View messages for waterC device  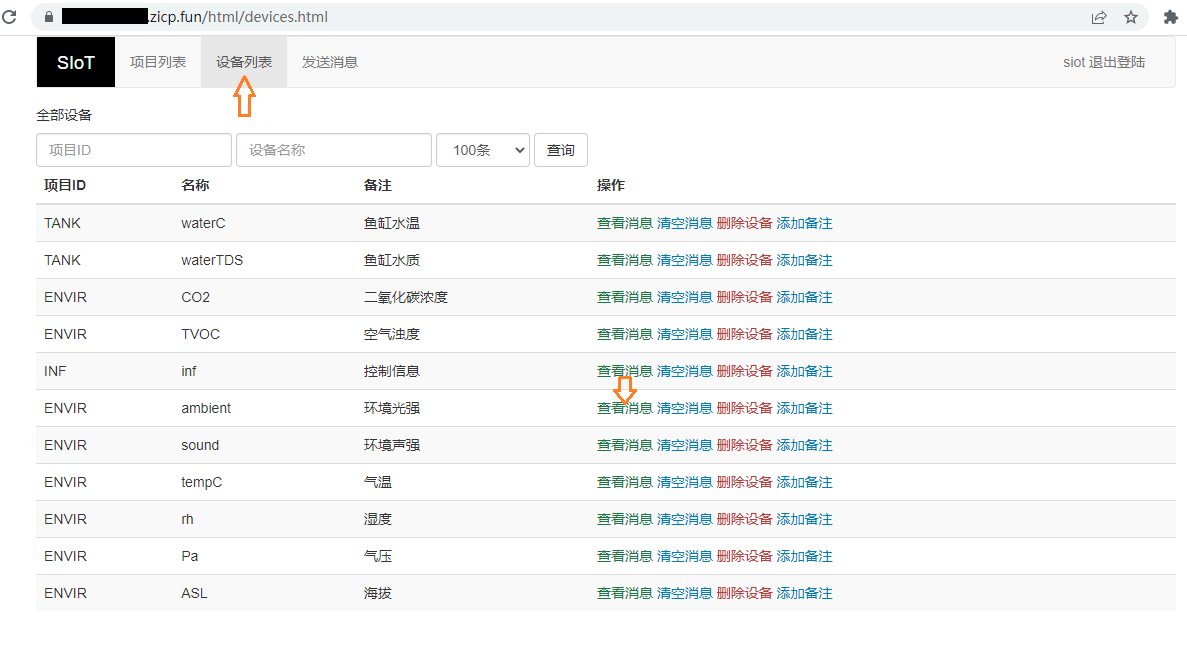[x=625, y=223]
